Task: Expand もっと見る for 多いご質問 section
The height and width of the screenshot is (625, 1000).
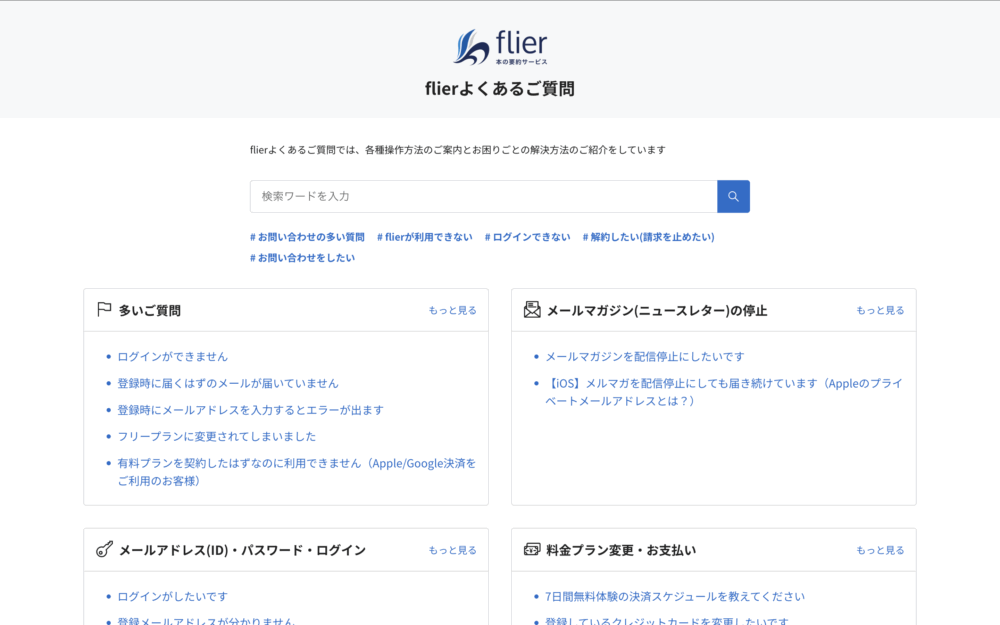Action: 452,311
